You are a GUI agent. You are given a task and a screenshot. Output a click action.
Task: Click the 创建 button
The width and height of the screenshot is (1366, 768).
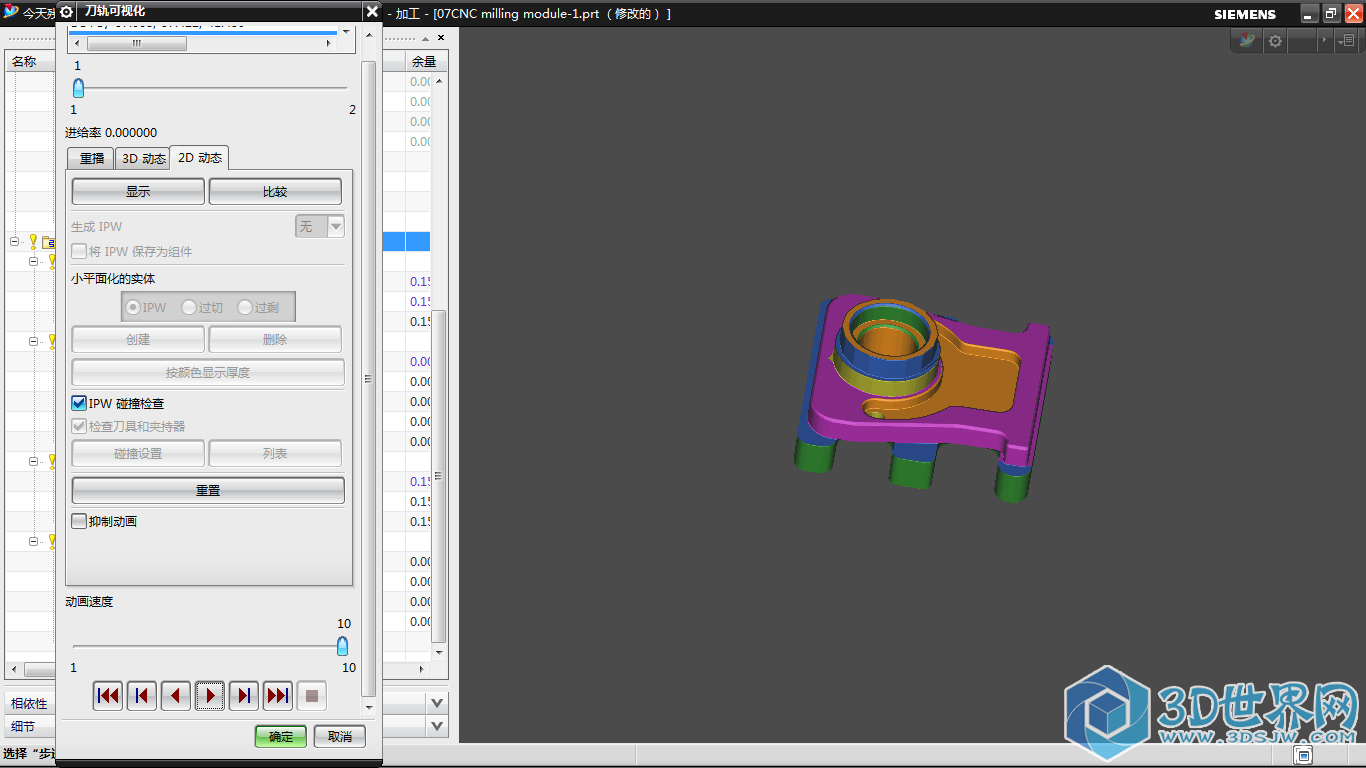pyautogui.click(x=138, y=339)
